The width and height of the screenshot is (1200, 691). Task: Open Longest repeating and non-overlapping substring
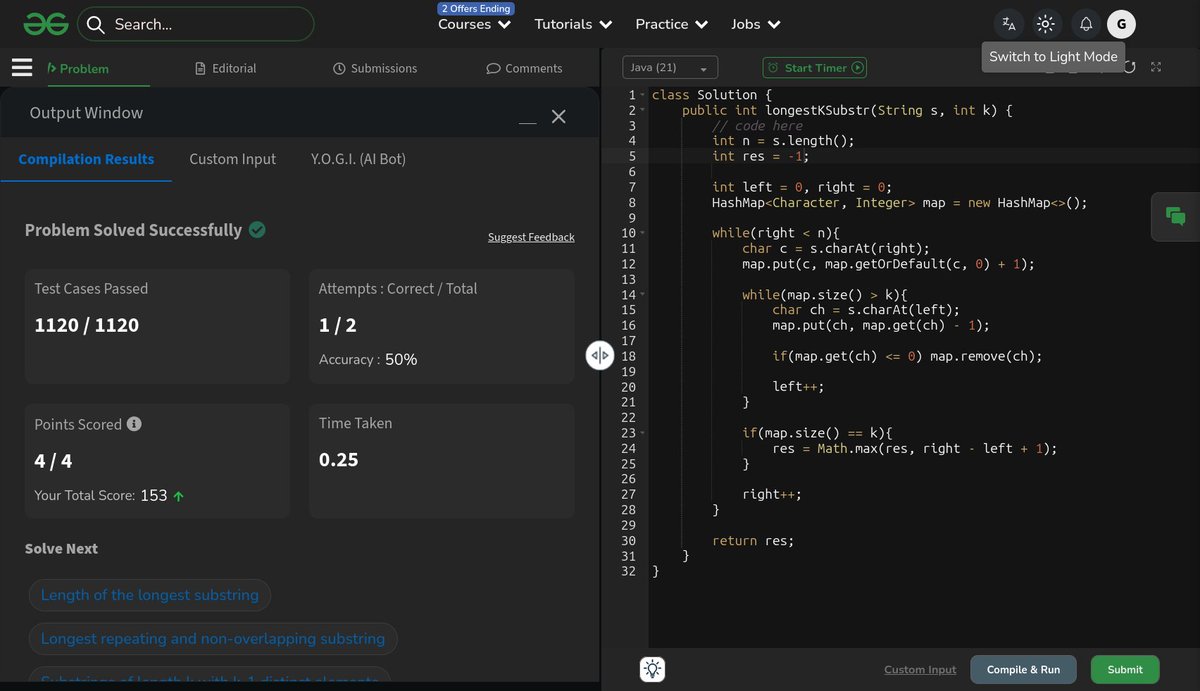click(x=213, y=639)
